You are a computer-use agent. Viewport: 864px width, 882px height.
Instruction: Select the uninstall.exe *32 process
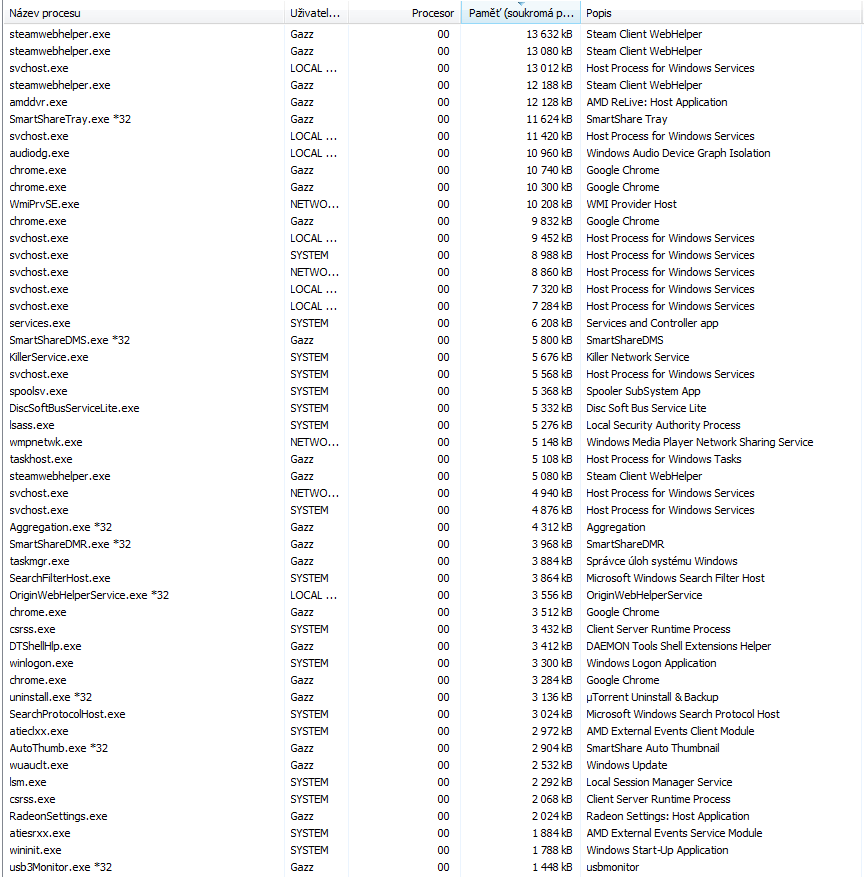tap(433, 697)
